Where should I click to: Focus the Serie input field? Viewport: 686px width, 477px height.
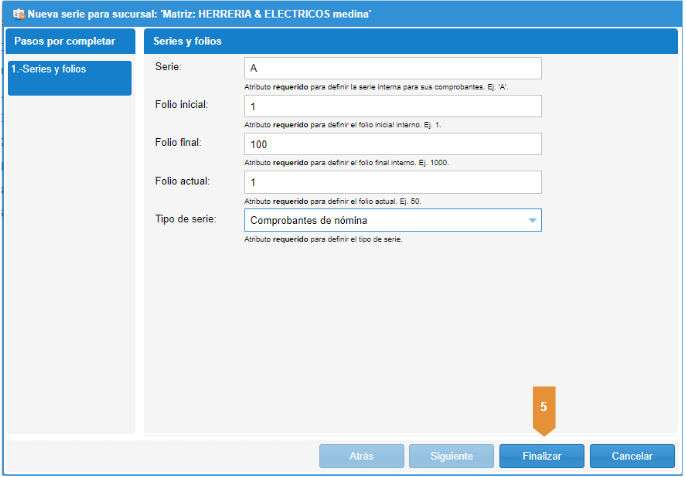(392, 68)
